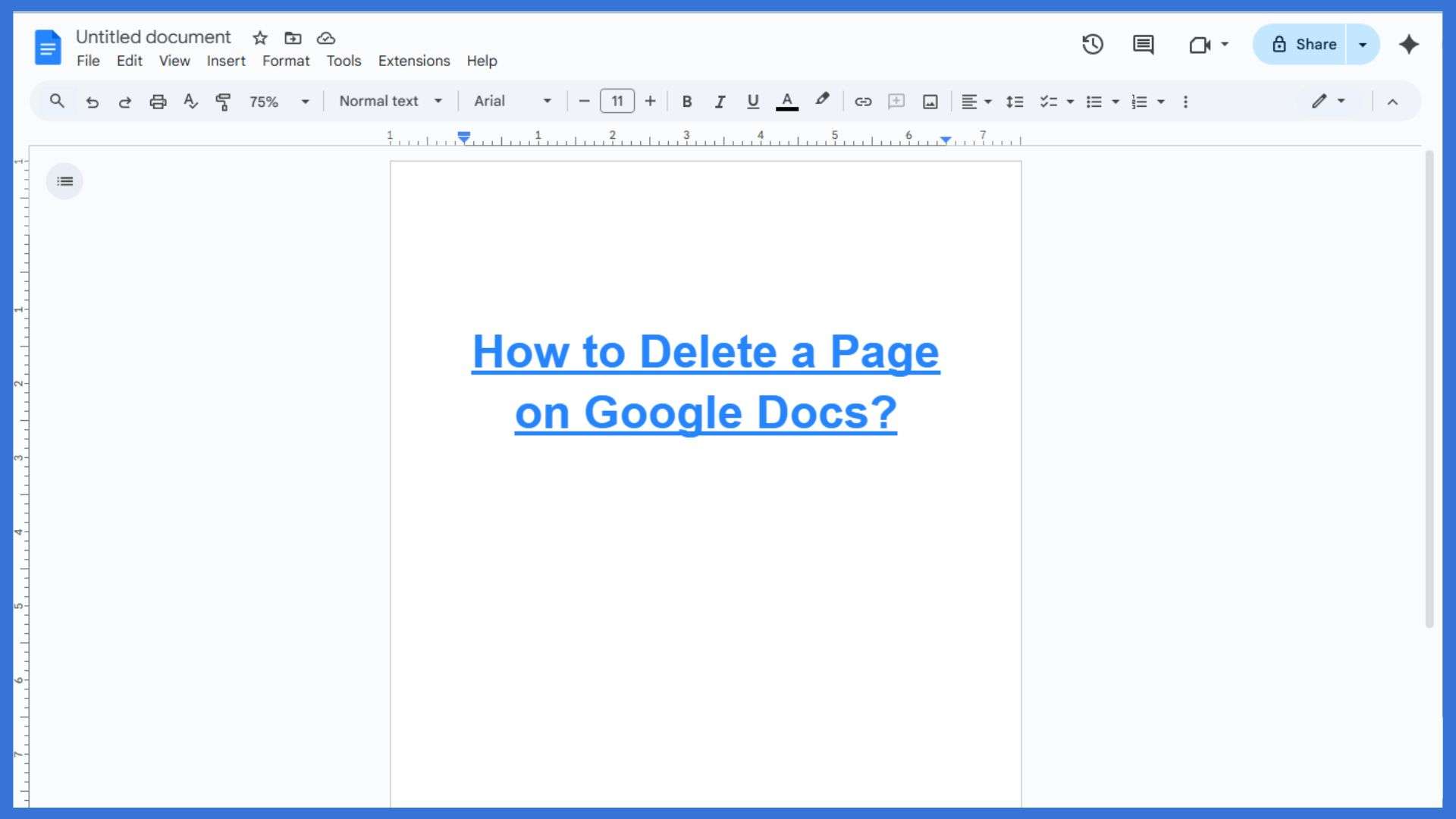The height and width of the screenshot is (819, 1456).
Task: Open the Normal text style dropdown
Action: [391, 101]
